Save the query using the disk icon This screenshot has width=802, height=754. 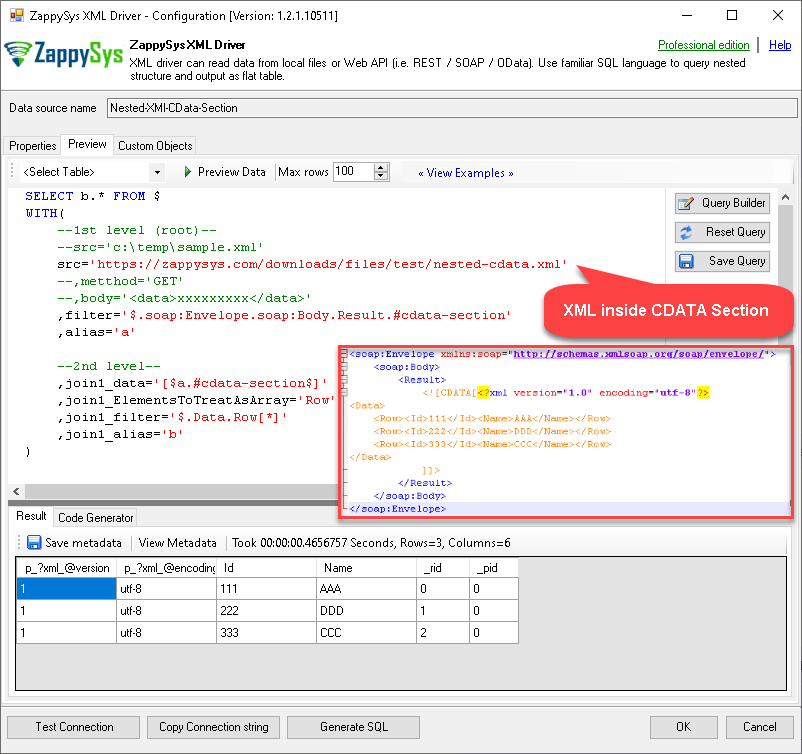721,261
